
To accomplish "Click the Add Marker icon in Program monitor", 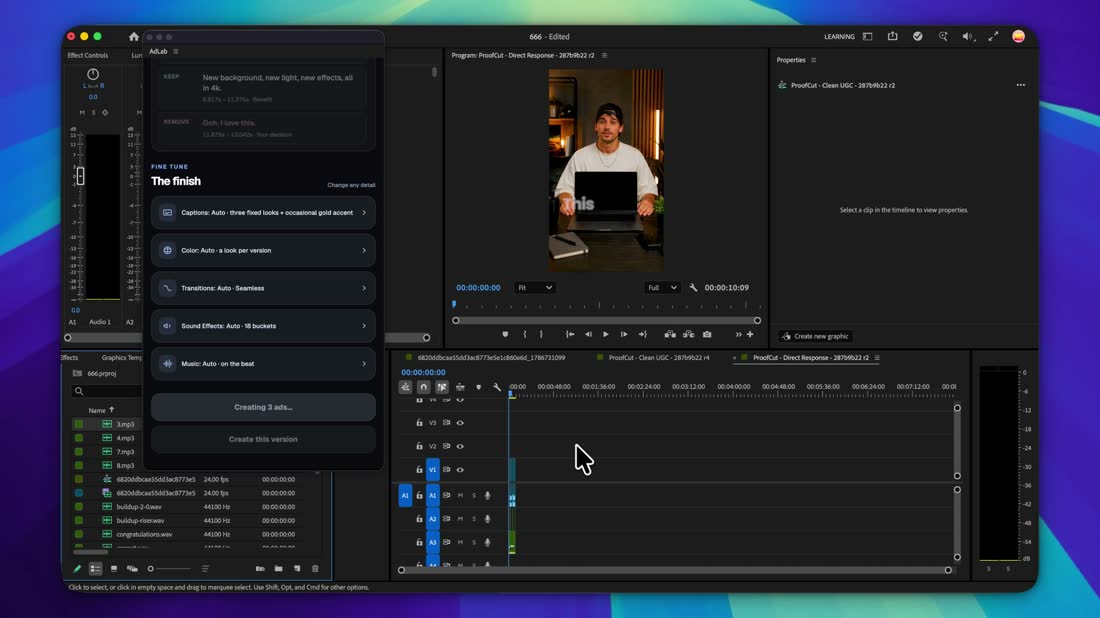I will coord(505,335).
